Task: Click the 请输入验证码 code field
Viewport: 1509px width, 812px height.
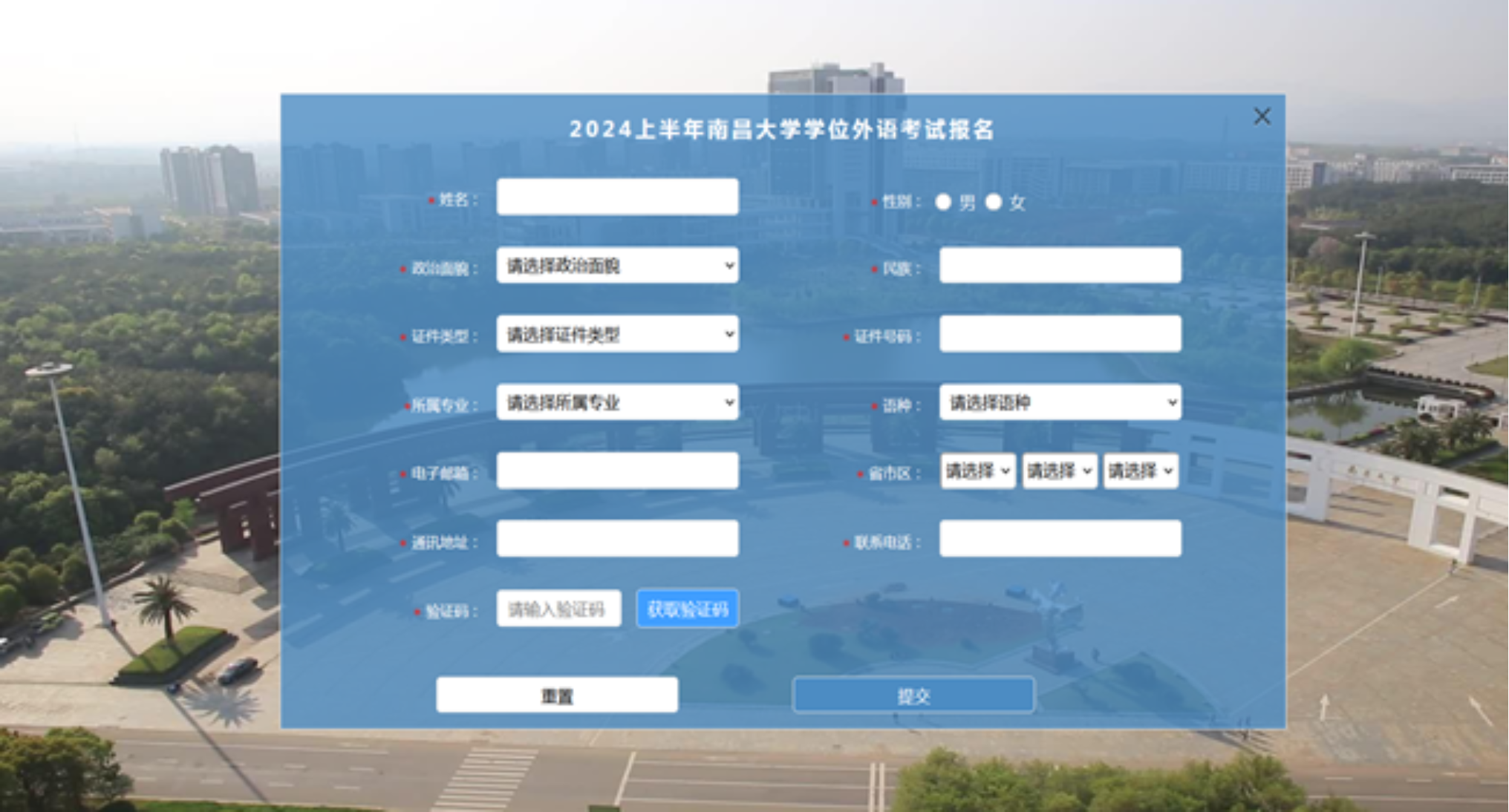Action: click(558, 609)
